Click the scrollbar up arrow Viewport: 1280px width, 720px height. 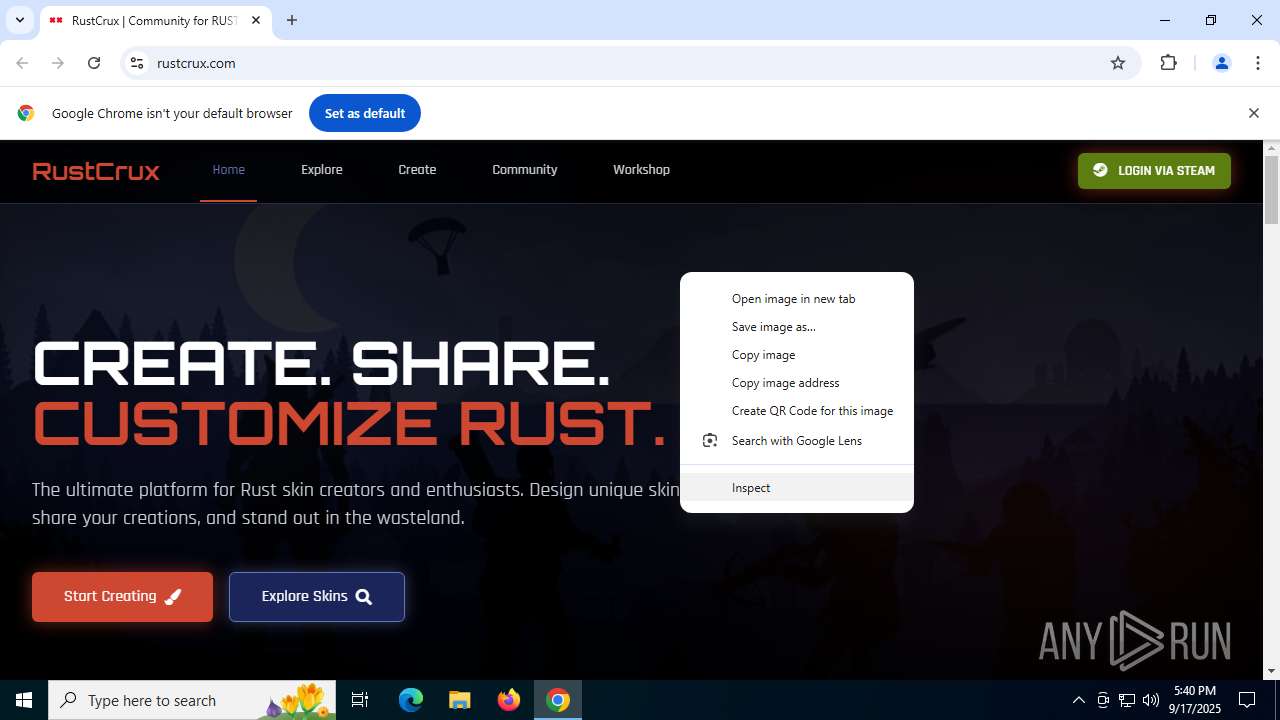click(1272, 148)
